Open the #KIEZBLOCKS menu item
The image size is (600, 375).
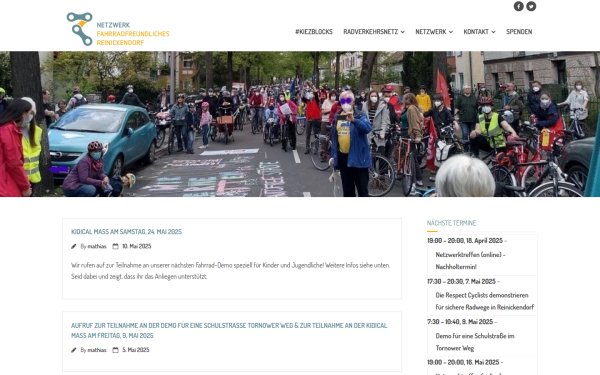314,32
